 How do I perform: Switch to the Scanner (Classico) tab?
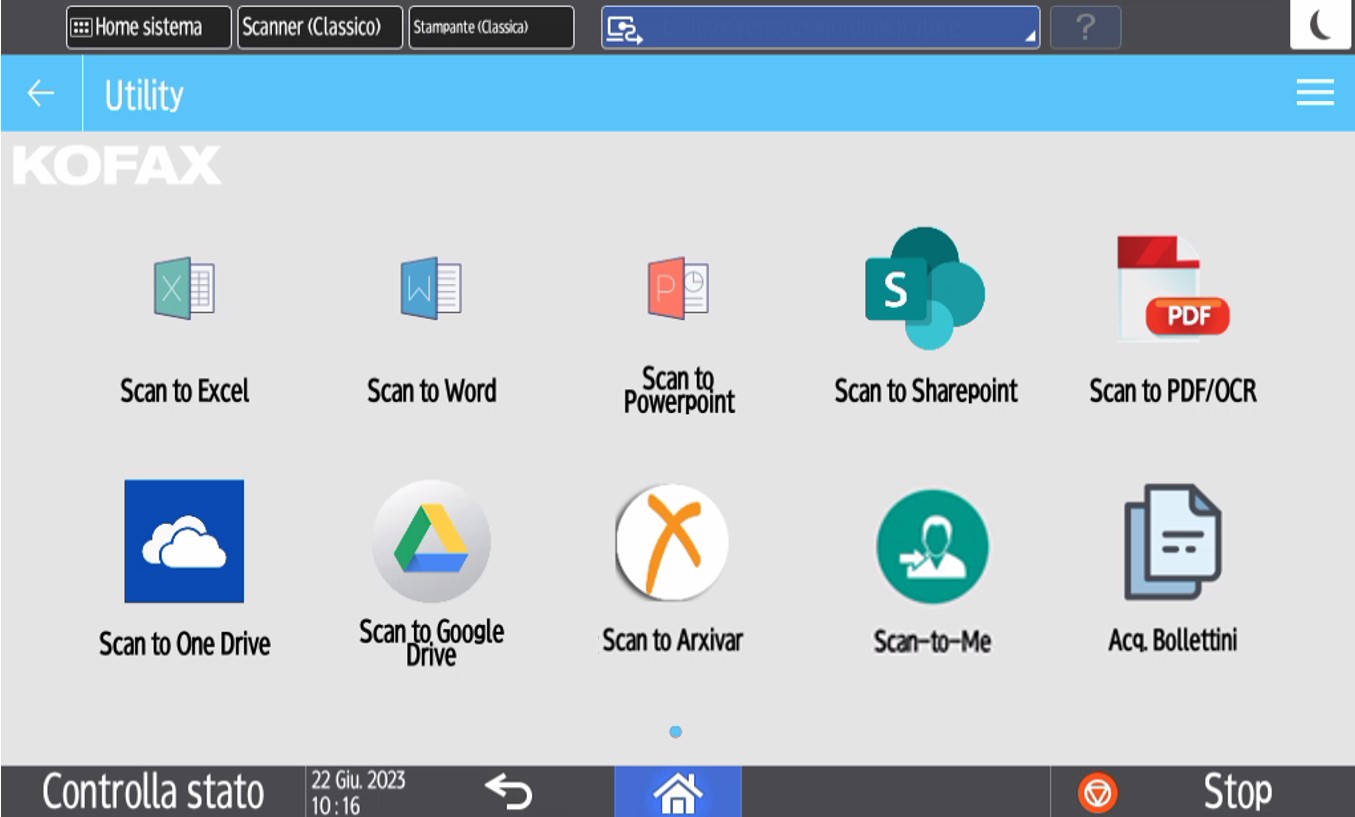[x=320, y=28]
